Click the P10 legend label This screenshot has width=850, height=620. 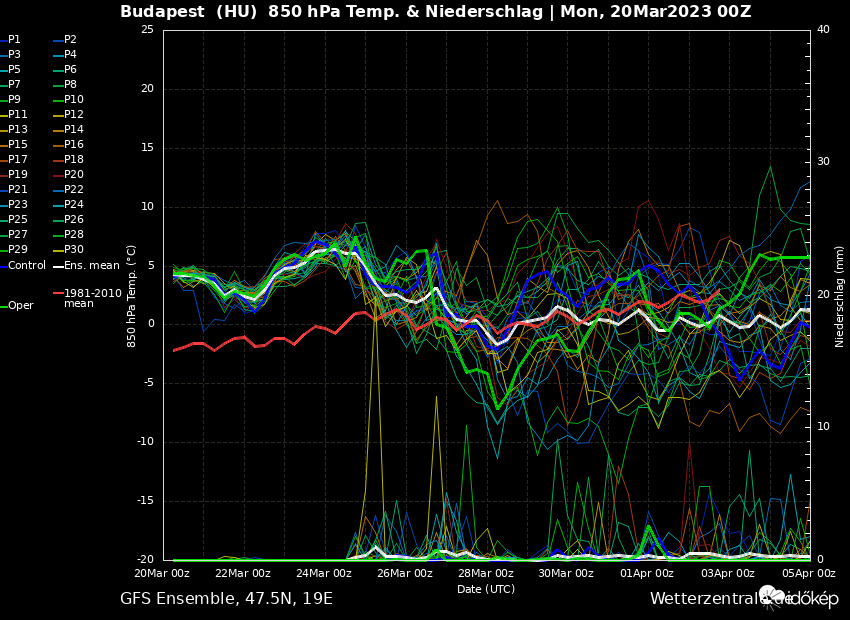click(74, 99)
